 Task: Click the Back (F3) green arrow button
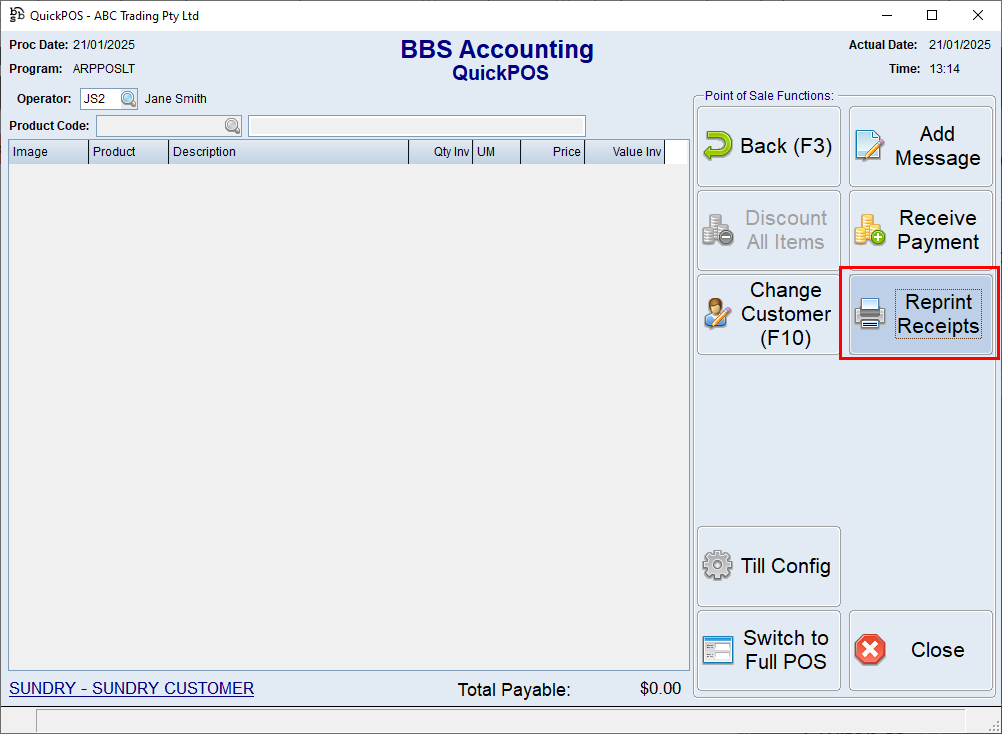(768, 146)
